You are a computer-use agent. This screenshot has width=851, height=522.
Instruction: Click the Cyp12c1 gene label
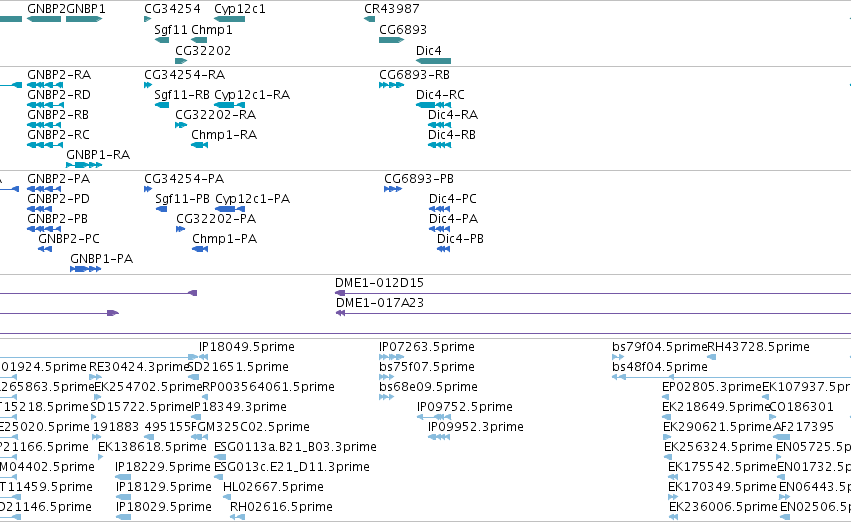point(240,9)
